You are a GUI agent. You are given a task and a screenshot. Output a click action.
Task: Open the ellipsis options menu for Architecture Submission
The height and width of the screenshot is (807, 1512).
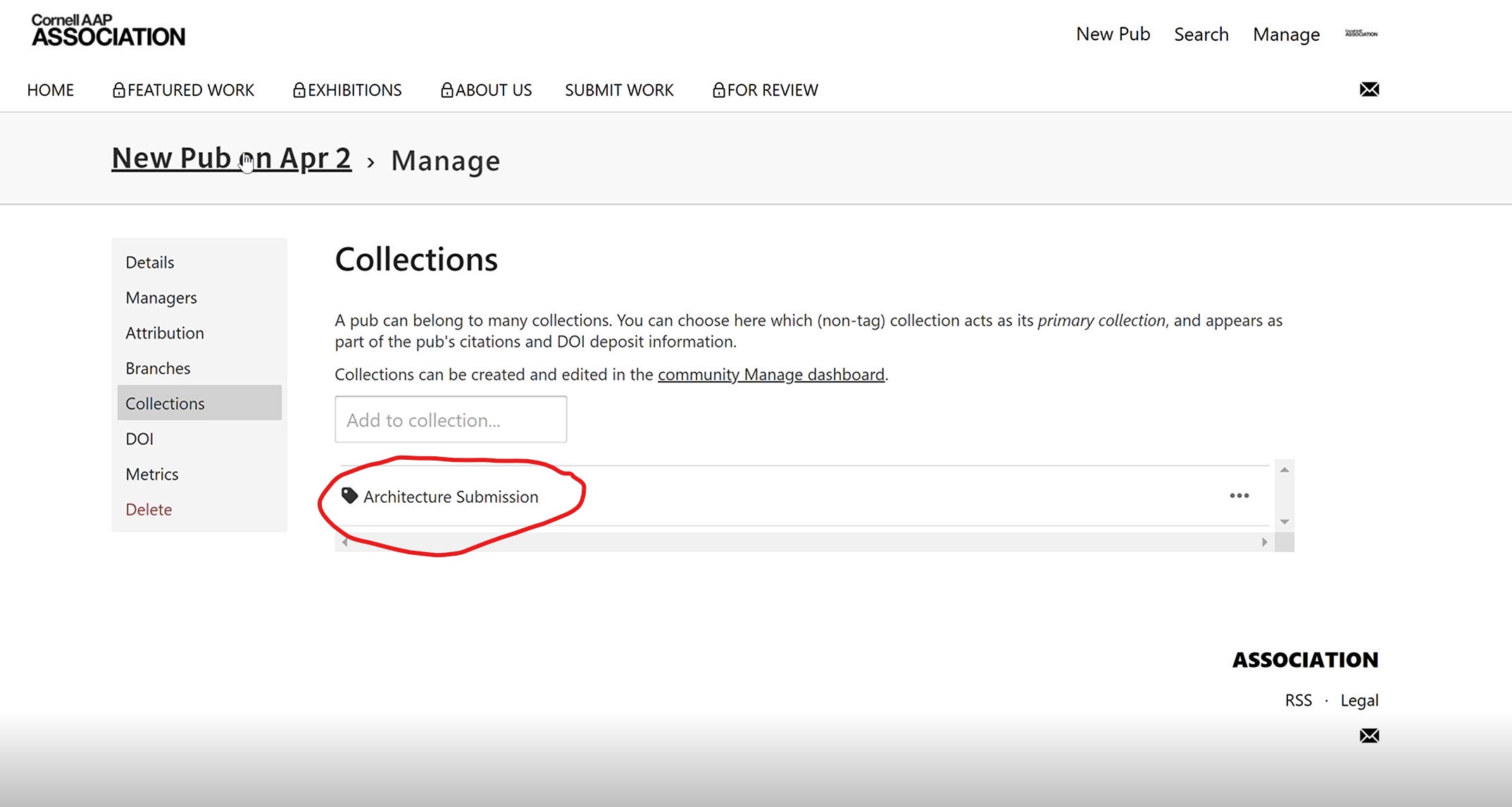click(x=1239, y=495)
